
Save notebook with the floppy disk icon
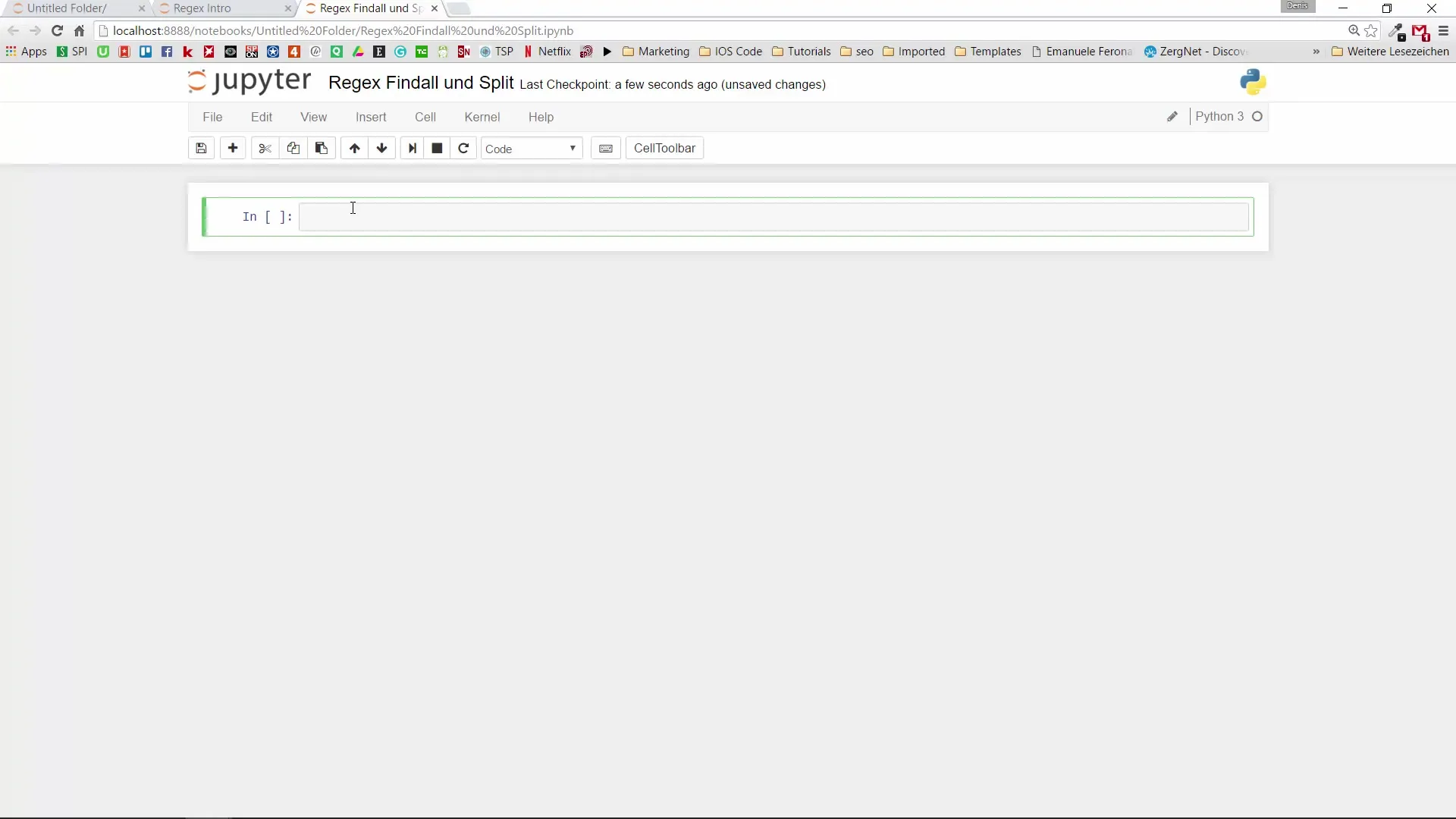[x=201, y=149]
